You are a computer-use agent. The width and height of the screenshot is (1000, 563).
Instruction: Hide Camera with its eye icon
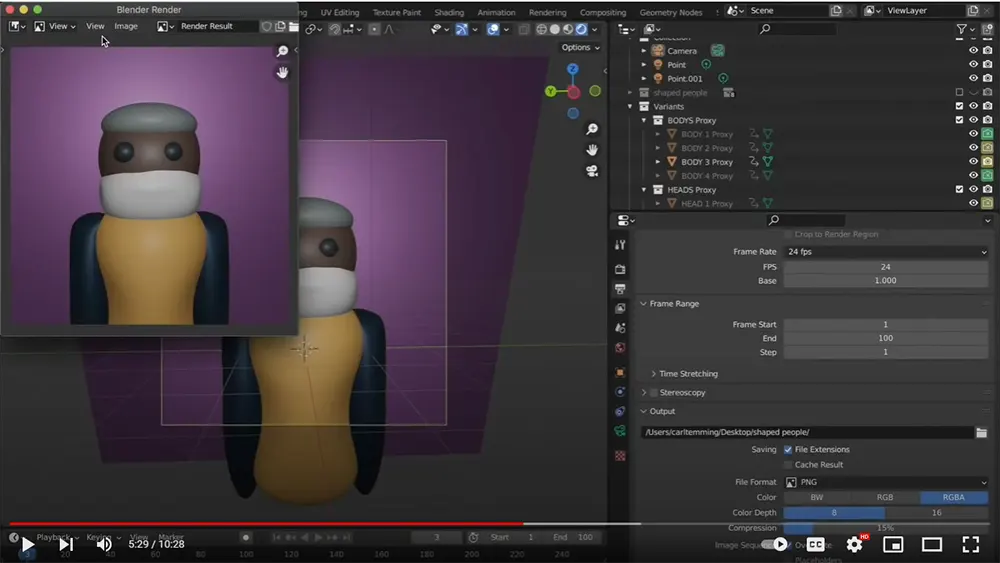(973, 50)
